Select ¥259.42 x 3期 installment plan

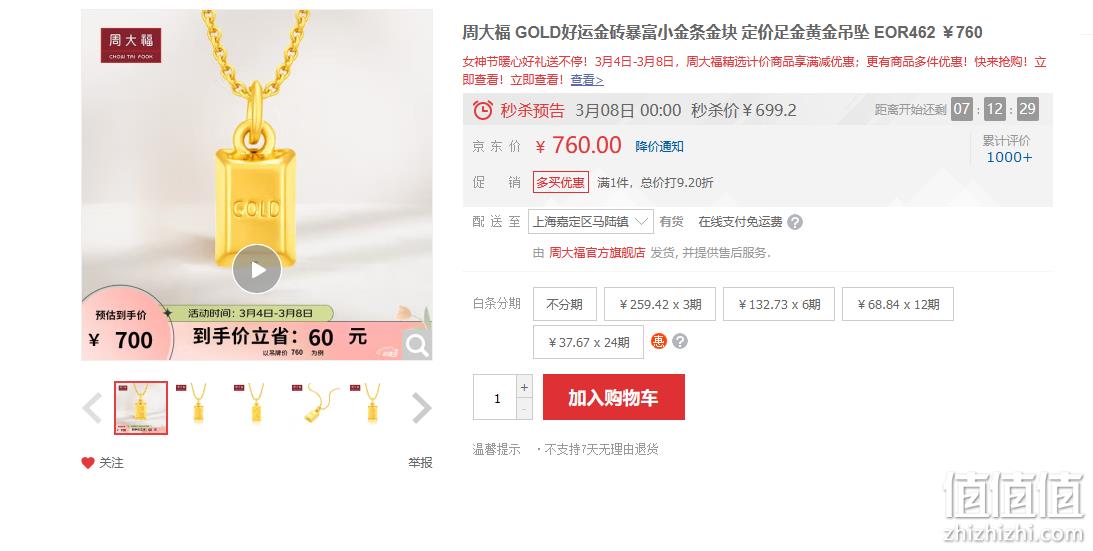coord(660,304)
